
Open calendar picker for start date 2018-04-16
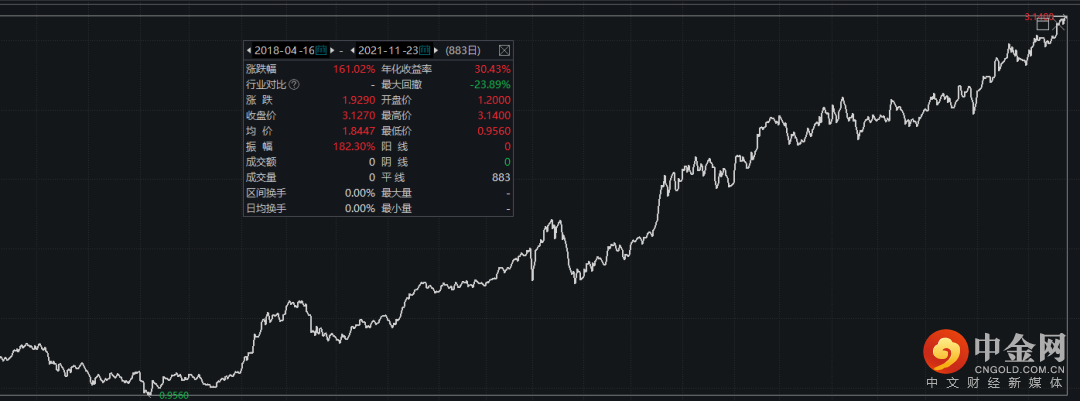coord(321,50)
